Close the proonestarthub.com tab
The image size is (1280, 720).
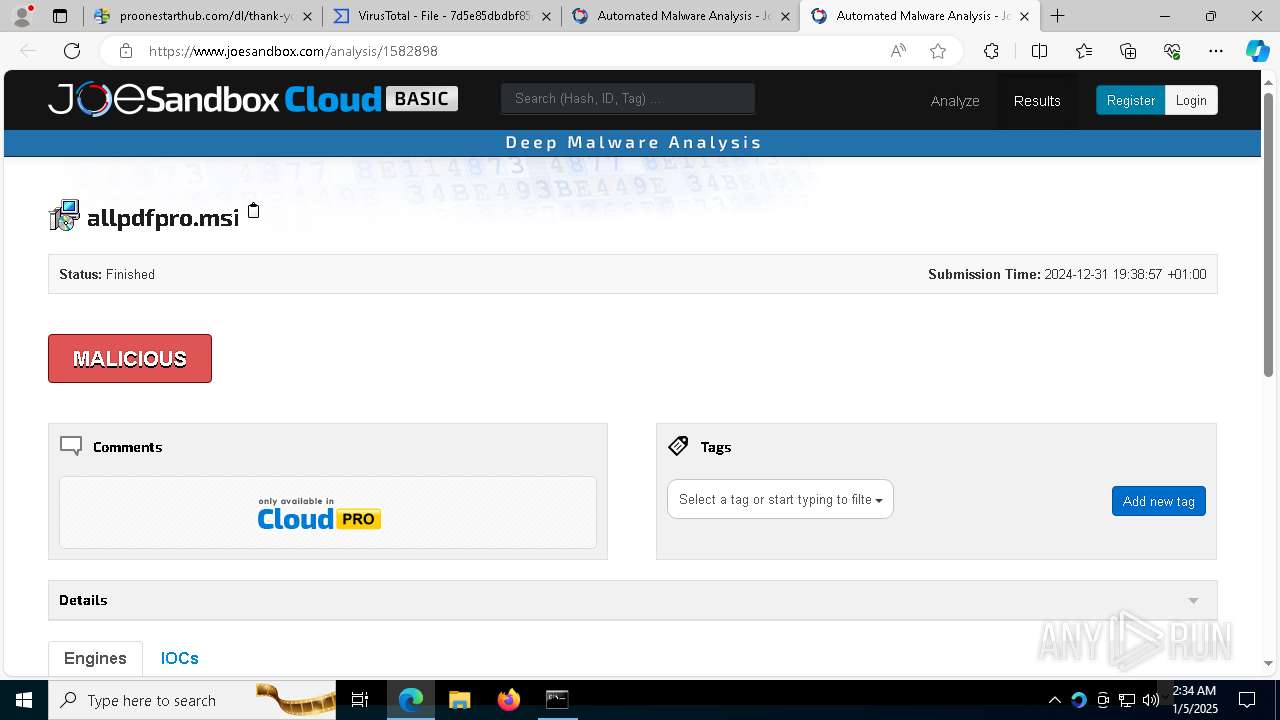pyautogui.click(x=307, y=16)
